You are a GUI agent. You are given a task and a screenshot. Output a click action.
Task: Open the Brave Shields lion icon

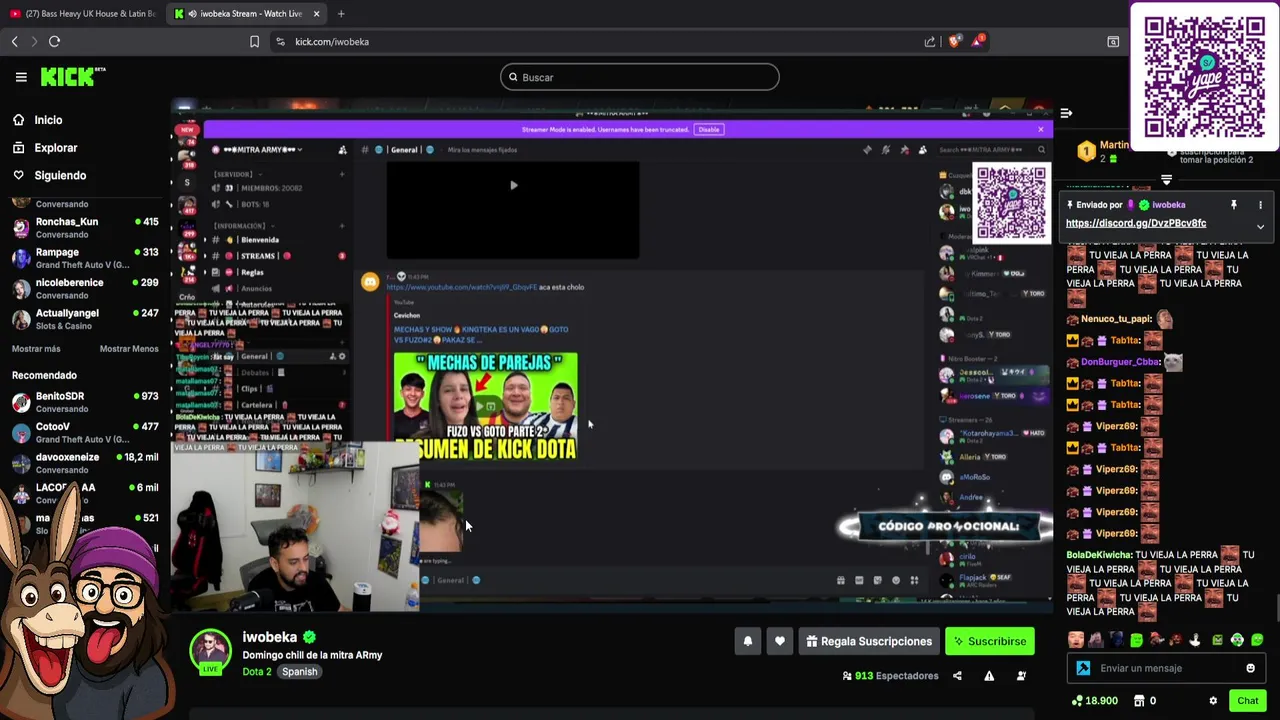point(955,41)
